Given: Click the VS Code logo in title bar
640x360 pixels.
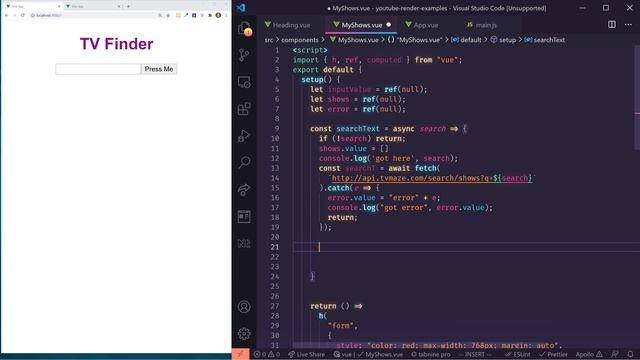Looking at the screenshot, I should (241, 8).
